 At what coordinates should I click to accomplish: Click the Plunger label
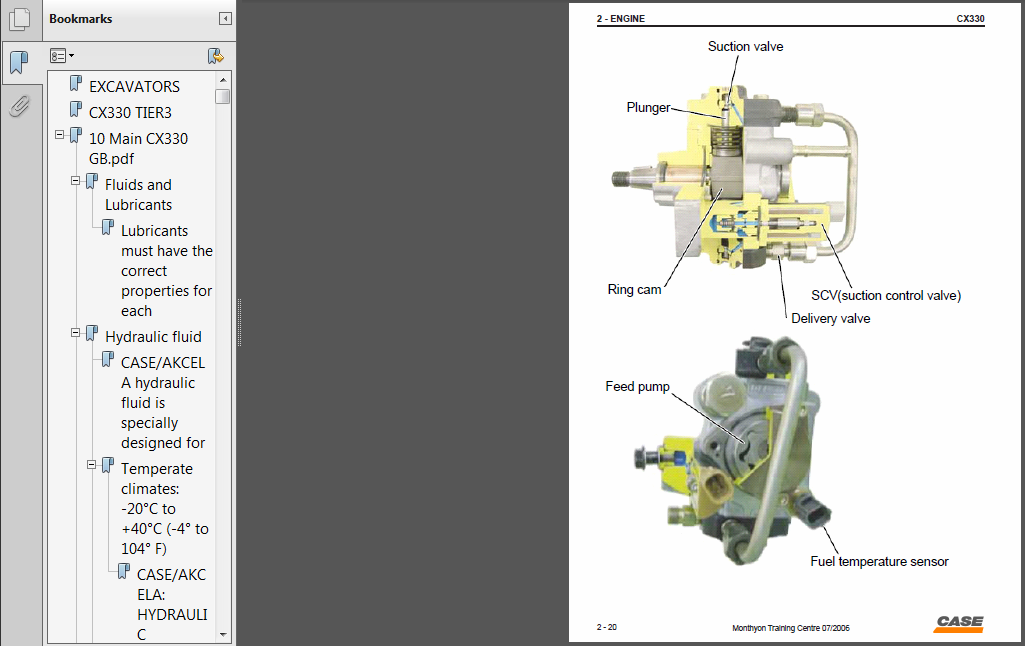coord(648,107)
